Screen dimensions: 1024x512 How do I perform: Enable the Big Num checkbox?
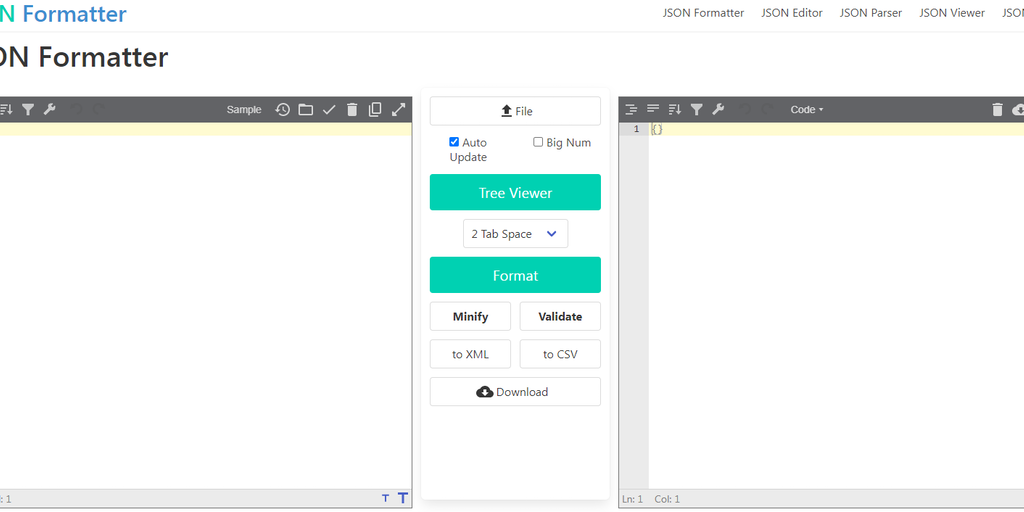coord(538,142)
